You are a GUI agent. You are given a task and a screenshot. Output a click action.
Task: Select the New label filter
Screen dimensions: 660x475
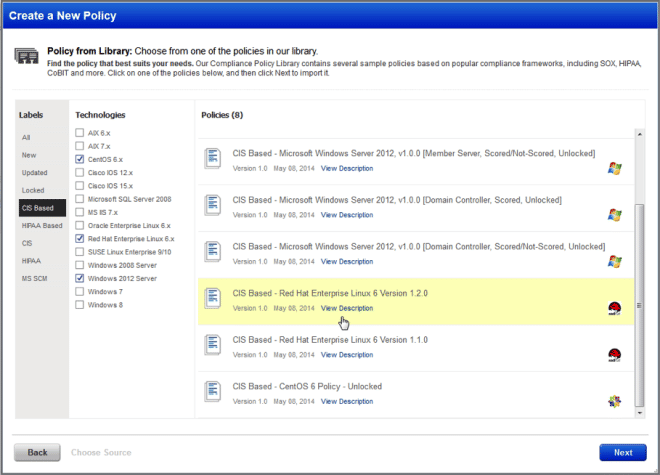pyautogui.click(x=29, y=155)
